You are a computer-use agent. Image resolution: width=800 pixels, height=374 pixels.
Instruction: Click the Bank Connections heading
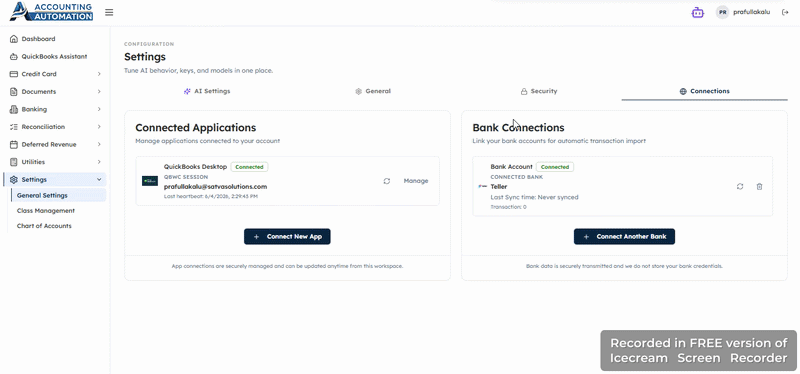click(518, 128)
